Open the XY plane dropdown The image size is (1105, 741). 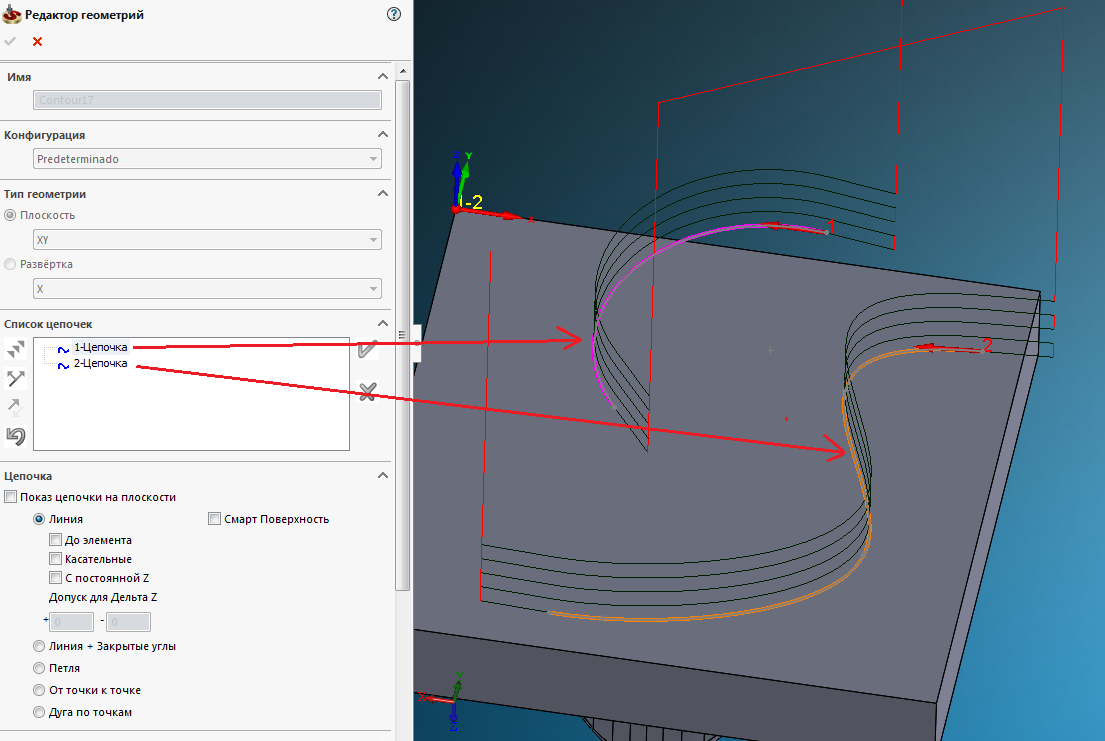tap(207, 240)
